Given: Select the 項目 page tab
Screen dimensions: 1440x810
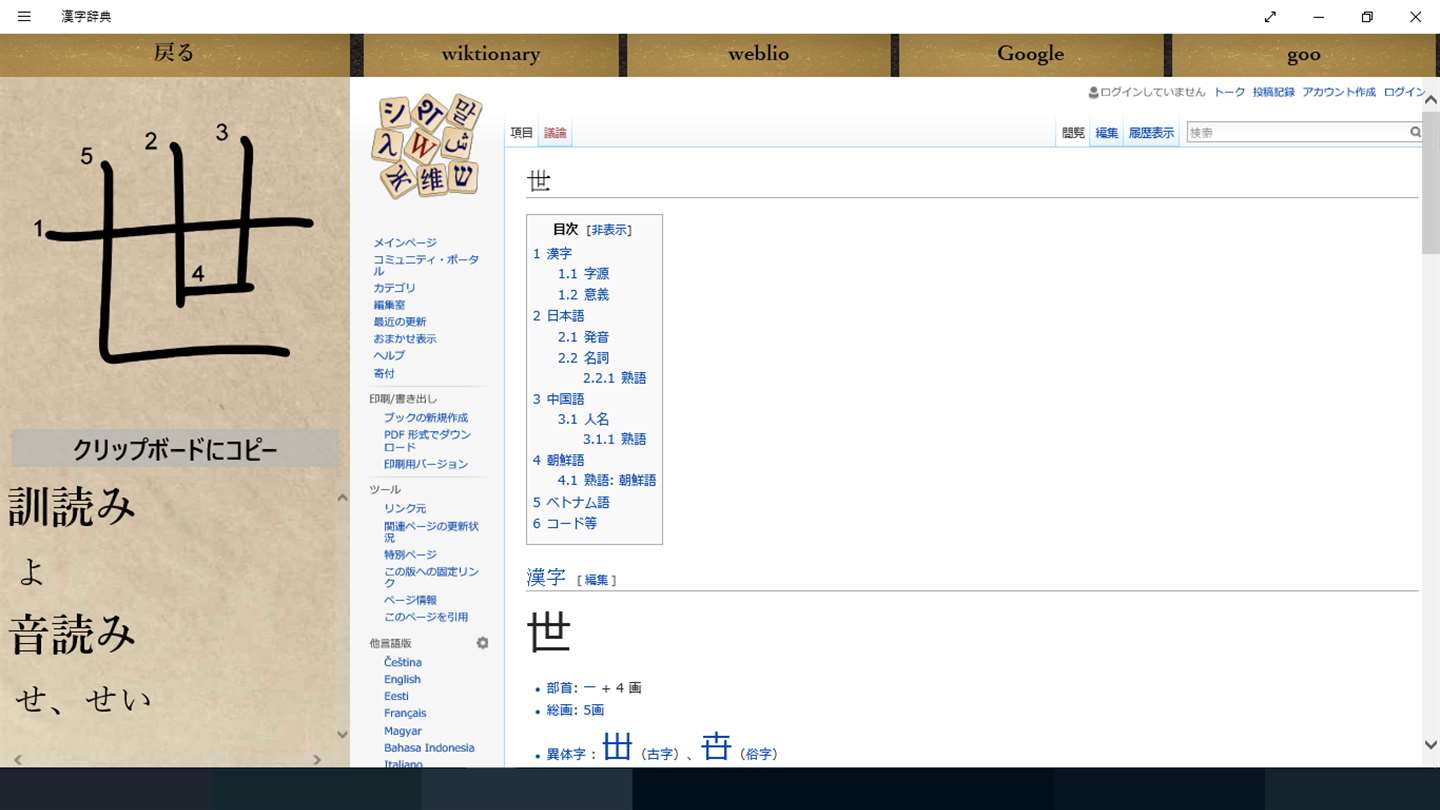Looking at the screenshot, I should coord(522,133).
